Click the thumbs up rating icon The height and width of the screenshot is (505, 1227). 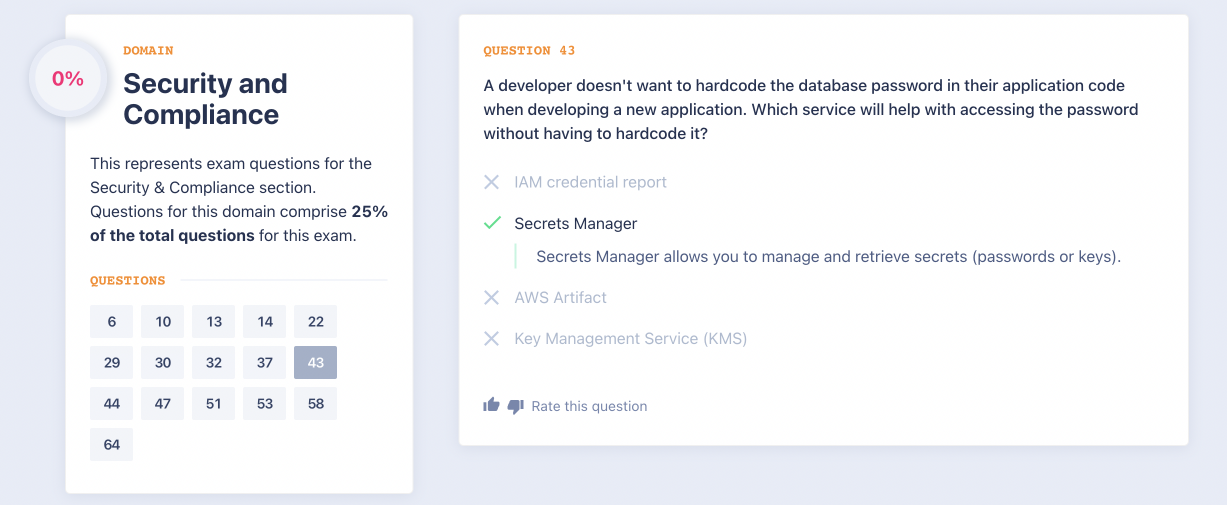tap(491, 405)
